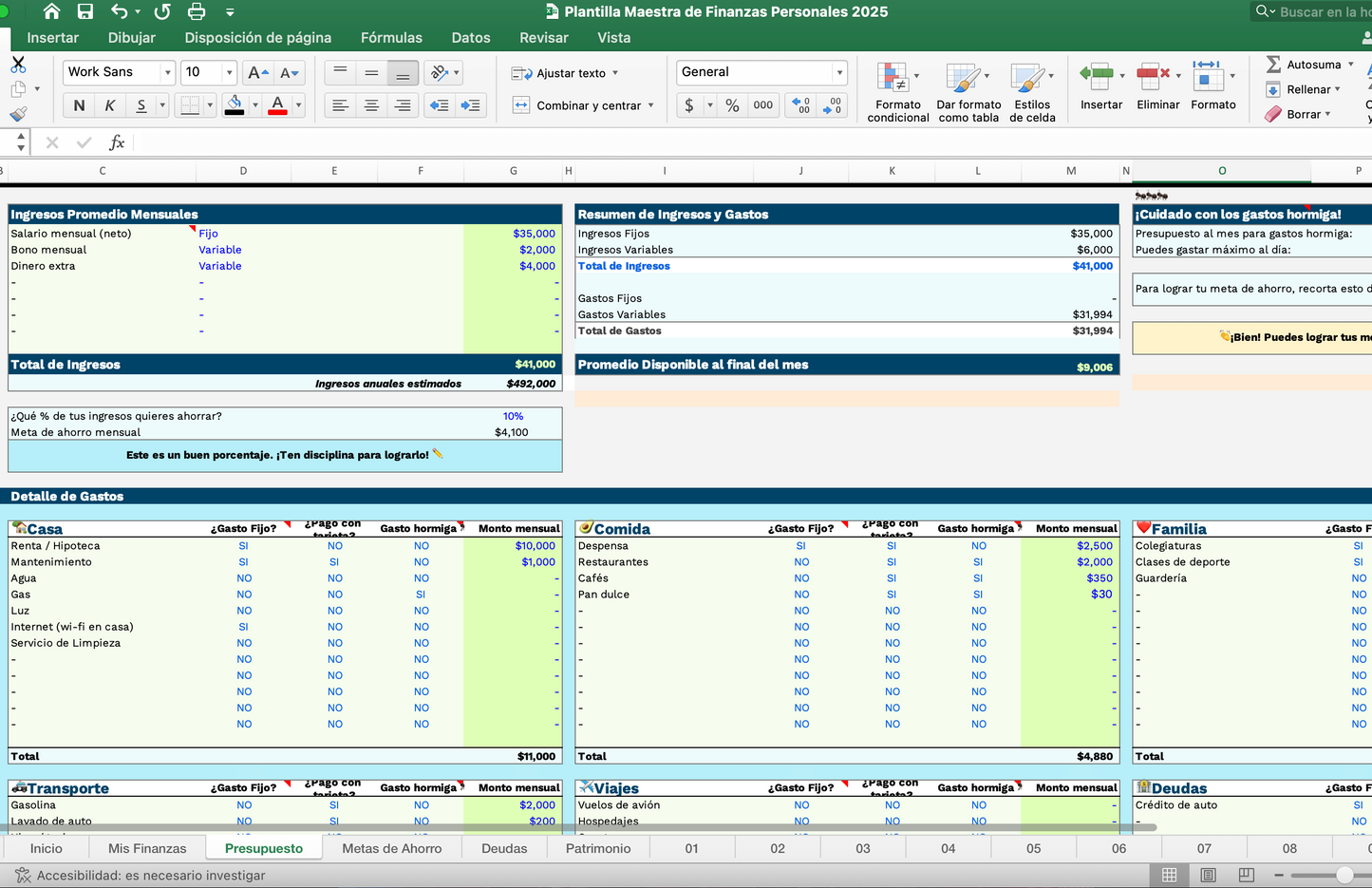Viewport: 1372px width, 888px height.
Task: Toggle italic with the K button
Action: (110, 105)
